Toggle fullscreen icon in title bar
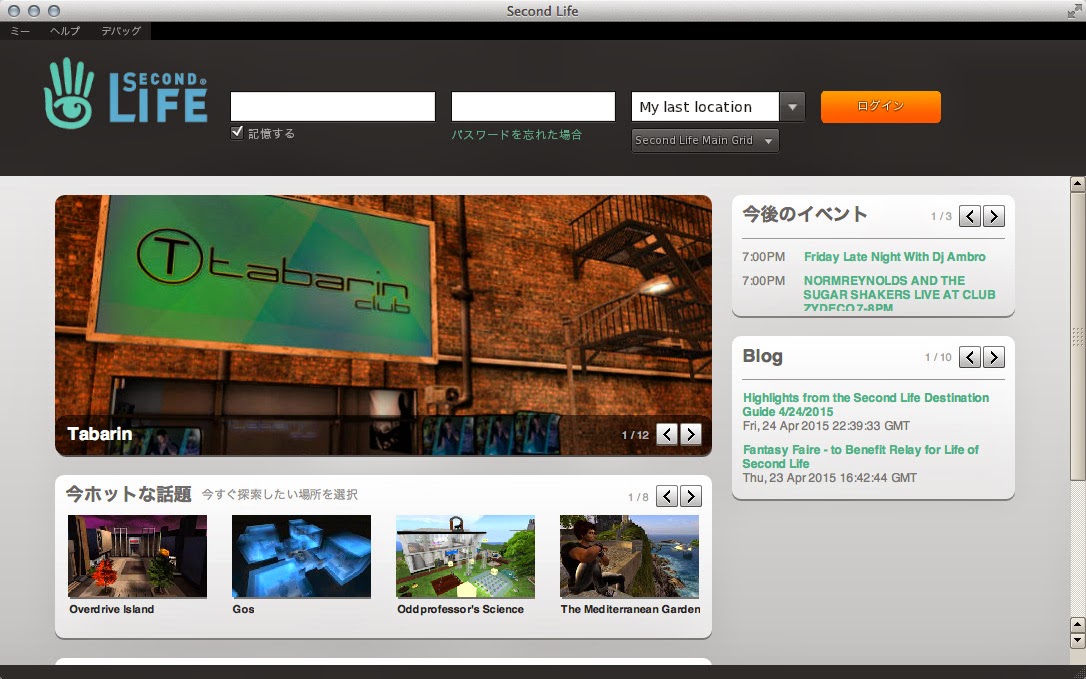 (x=1074, y=11)
